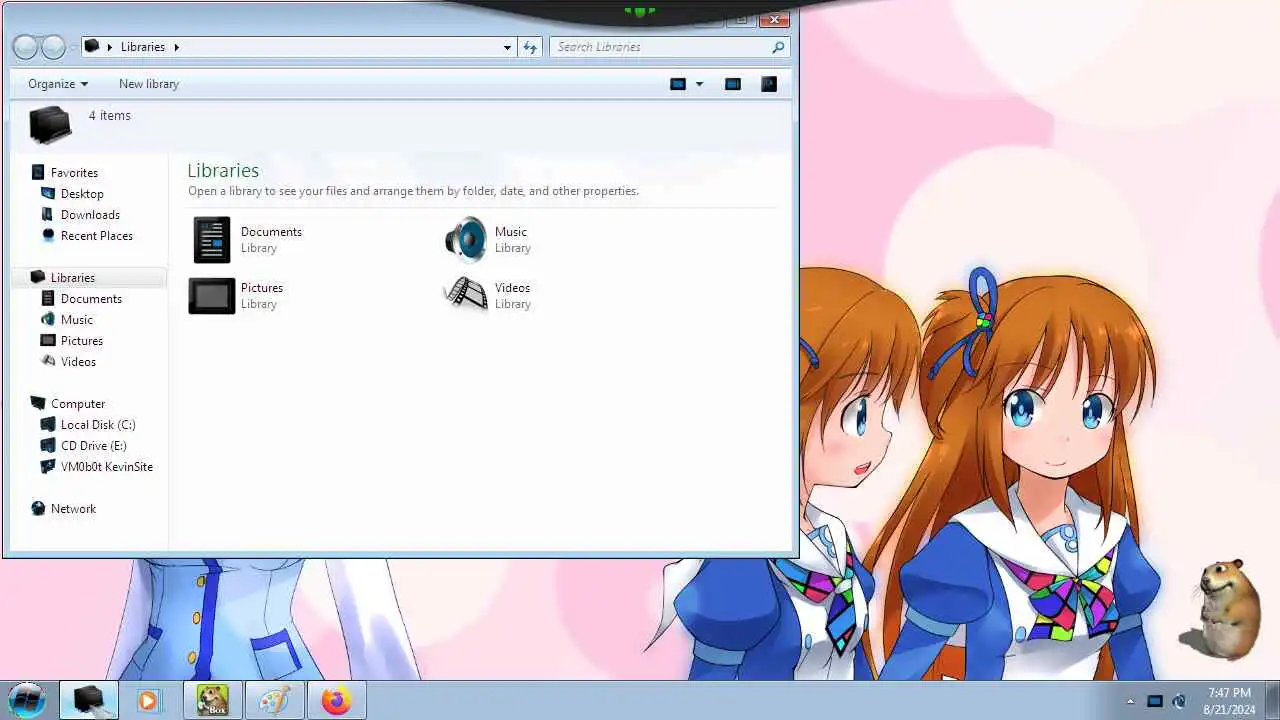This screenshot has height=720, width=1280.
Task: Click Windows Explorer taskbar icon
Action: (89, 700)
